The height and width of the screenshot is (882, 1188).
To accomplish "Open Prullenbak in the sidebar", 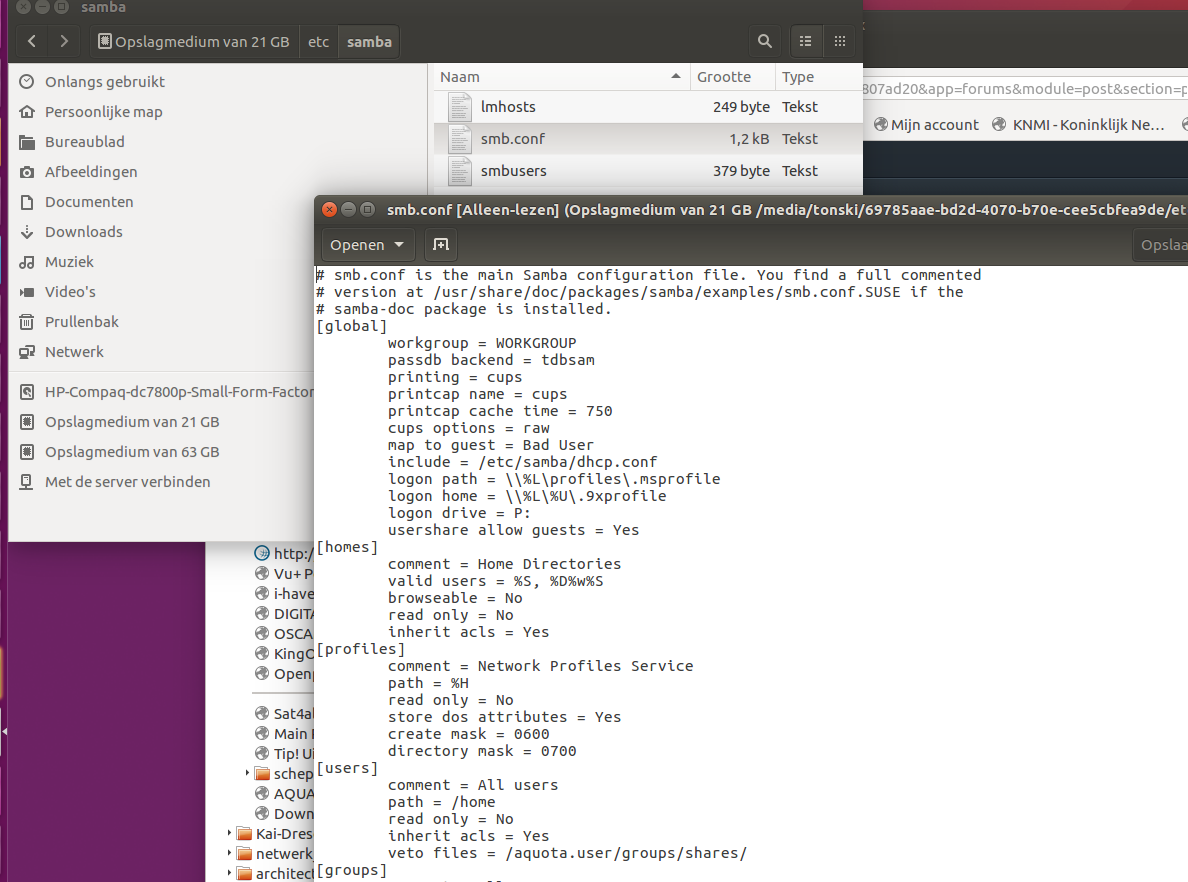I will point(81,322).
